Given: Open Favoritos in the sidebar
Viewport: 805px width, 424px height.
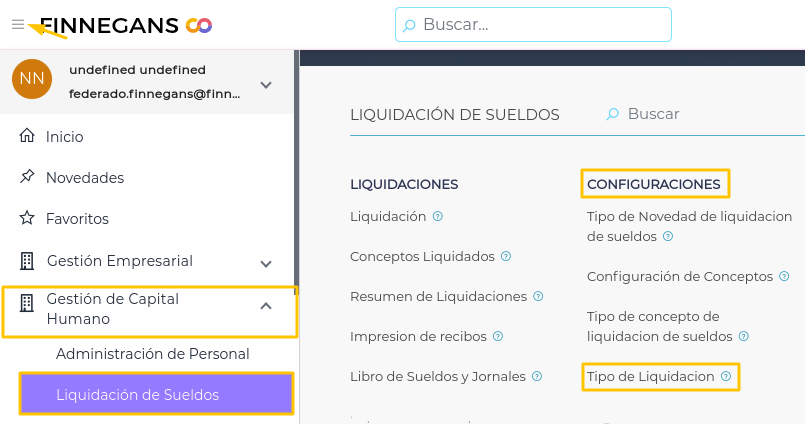Looking at the screenshot, I should coord(77,219).
